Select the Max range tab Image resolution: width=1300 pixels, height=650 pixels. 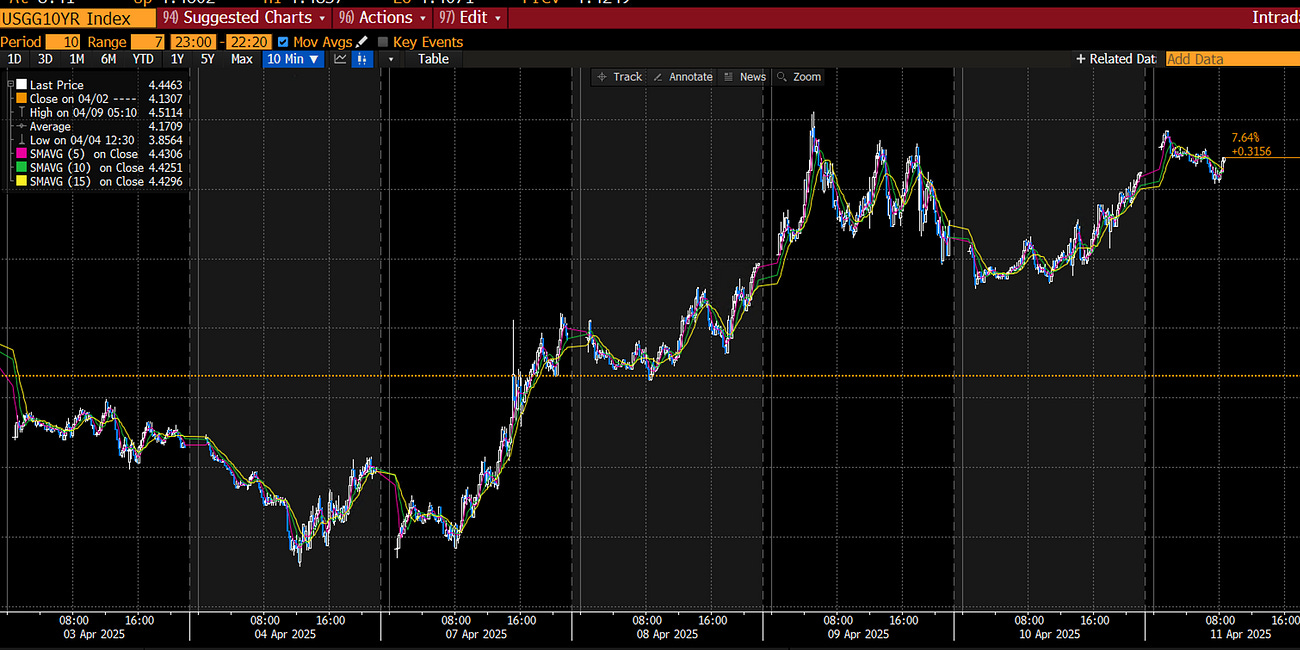[x=242, y=59]
